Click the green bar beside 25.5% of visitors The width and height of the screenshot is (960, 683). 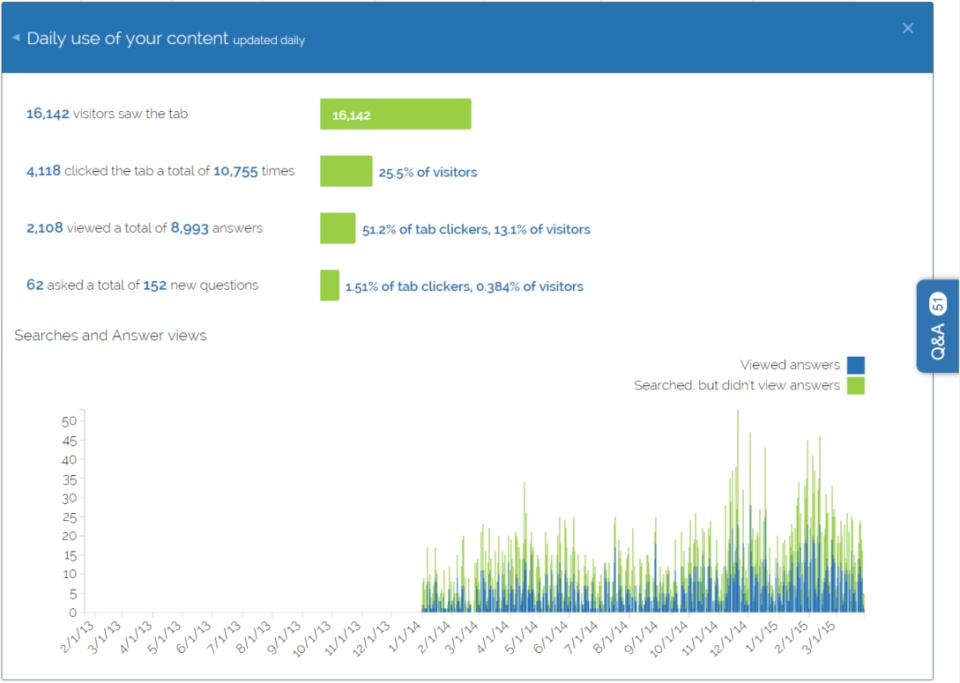[x=346, y=171]
